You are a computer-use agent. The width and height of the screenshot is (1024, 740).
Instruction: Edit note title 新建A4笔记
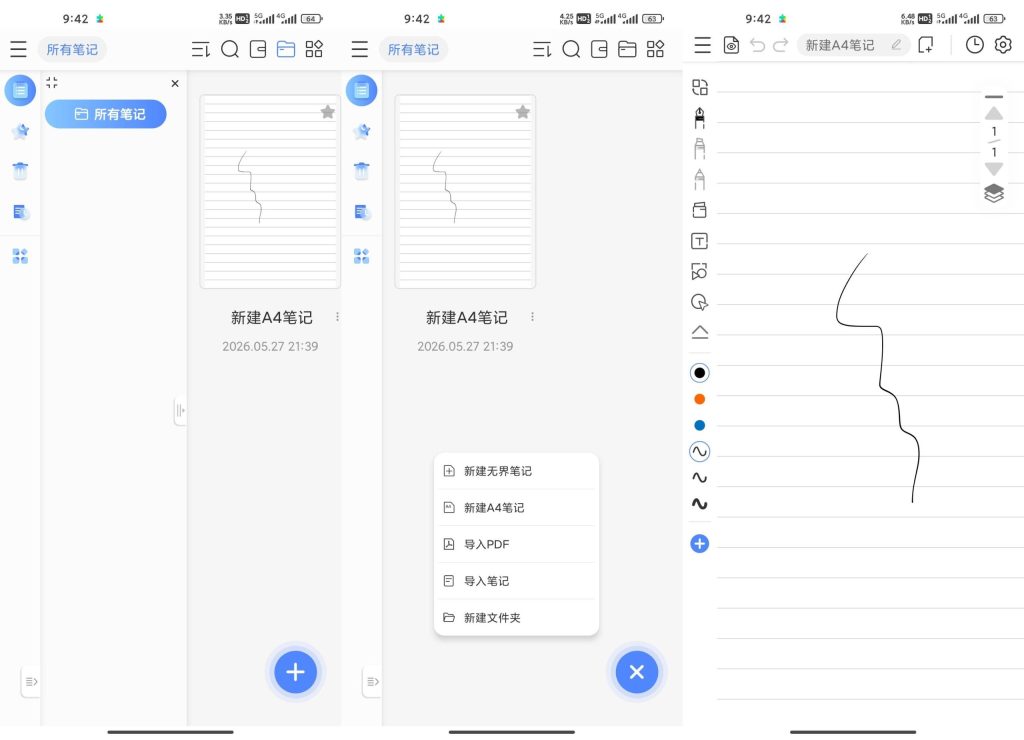(x=853, y=45)
